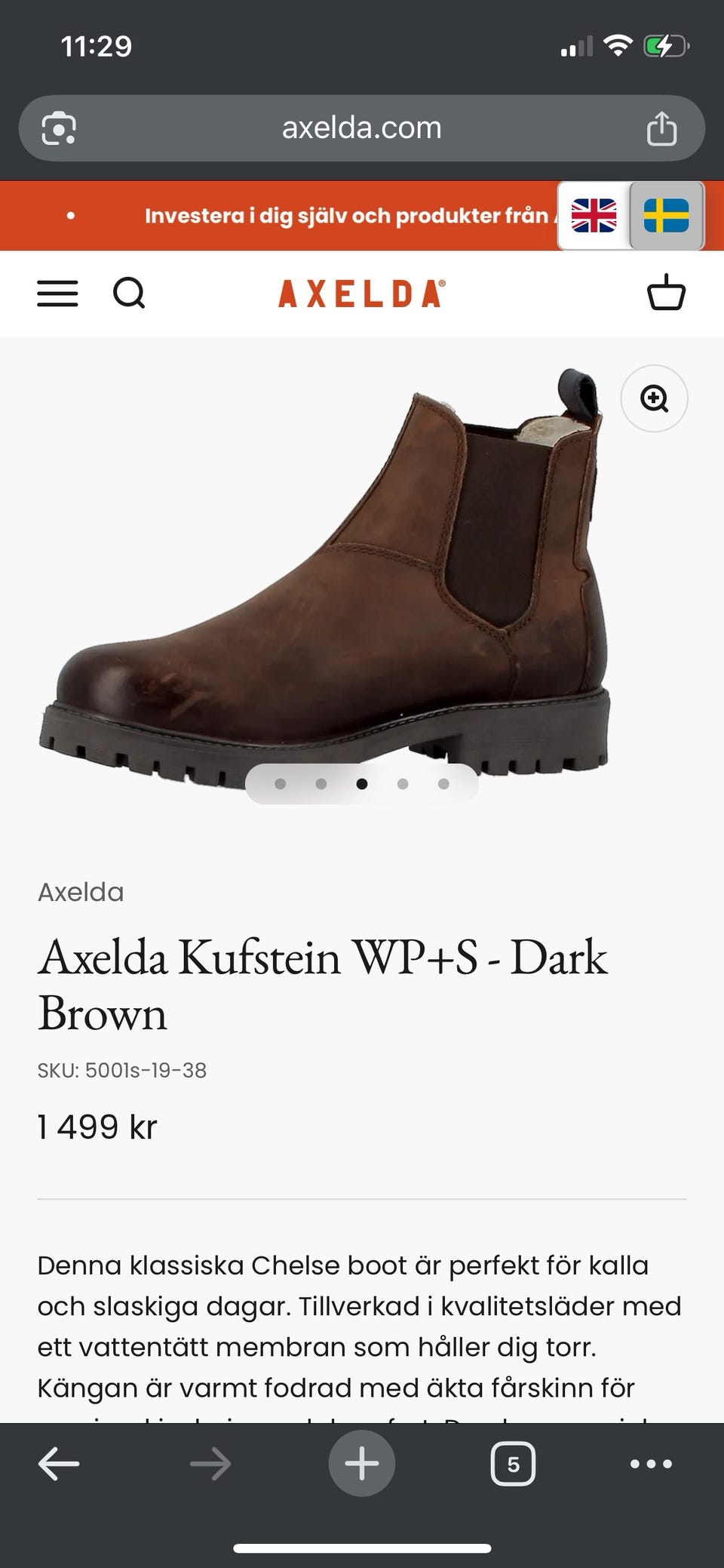724x1568 pixels.
Task: Zoom into the product image
Action: (654, 398)
